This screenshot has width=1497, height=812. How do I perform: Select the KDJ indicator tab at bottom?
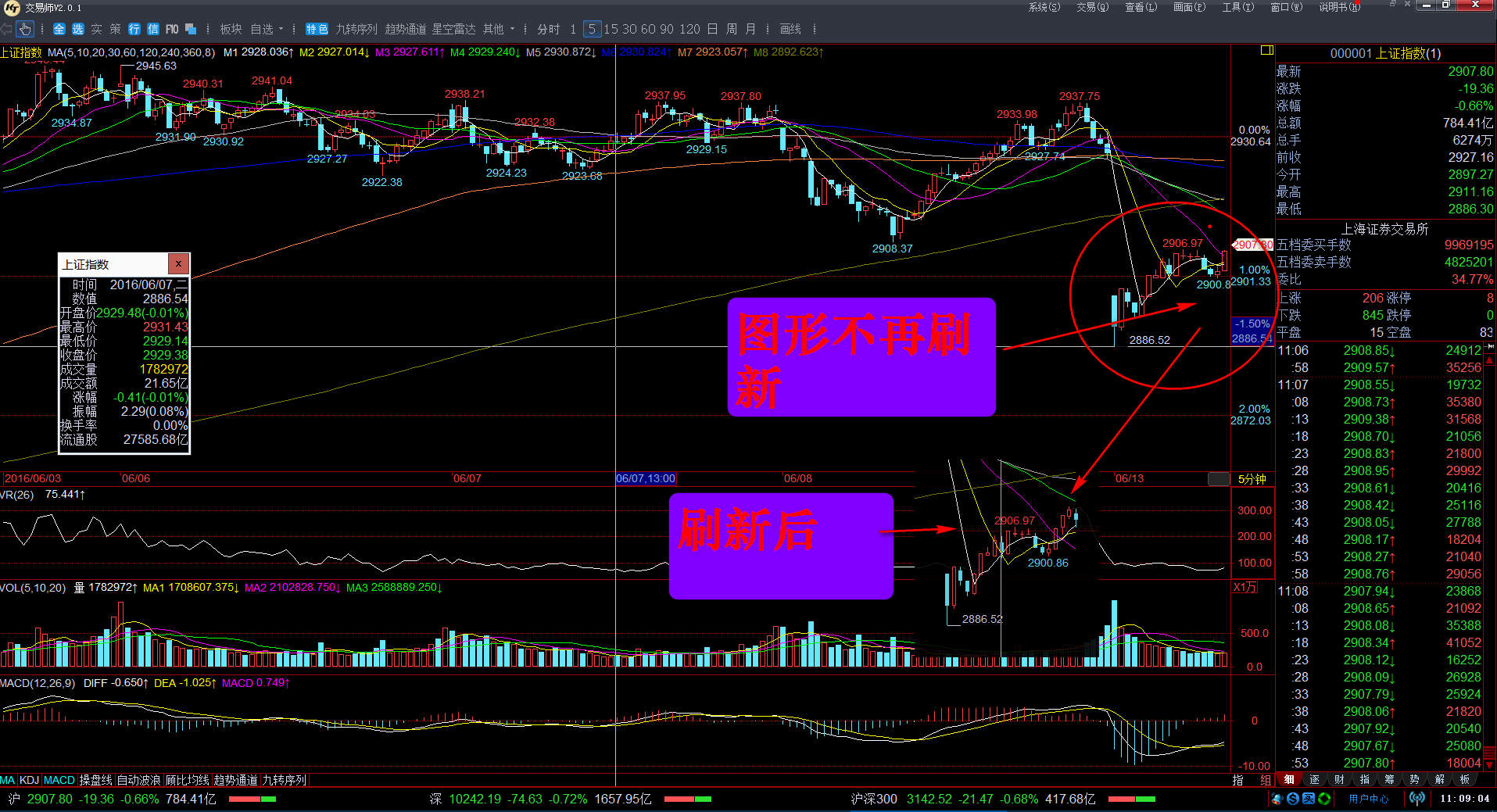pos(29,780)
